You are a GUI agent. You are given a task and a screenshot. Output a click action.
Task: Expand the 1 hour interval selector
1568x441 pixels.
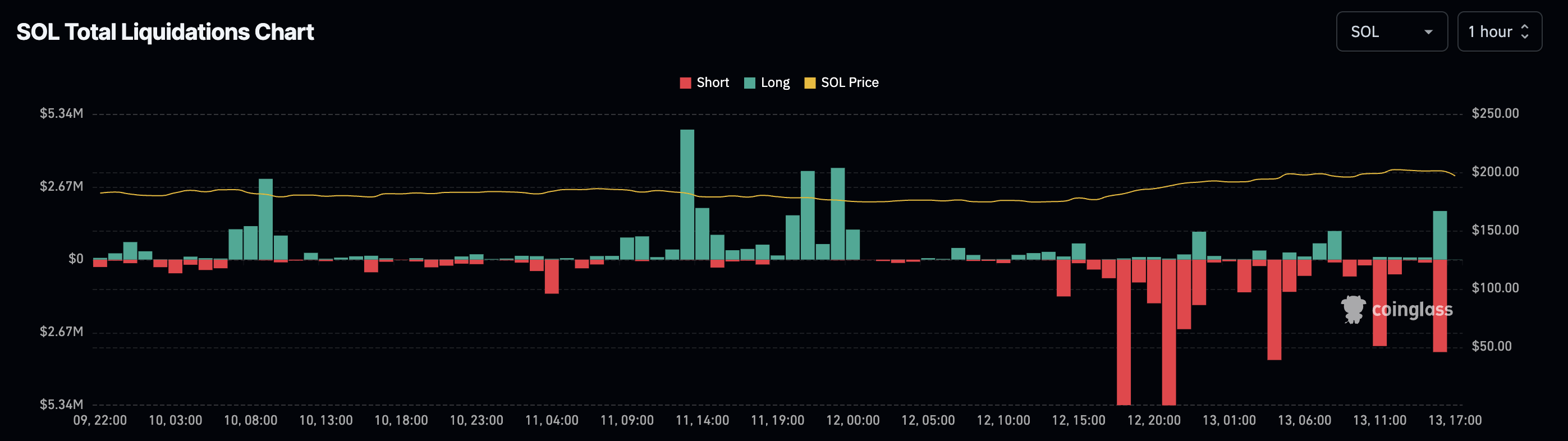click(1498, 31)
